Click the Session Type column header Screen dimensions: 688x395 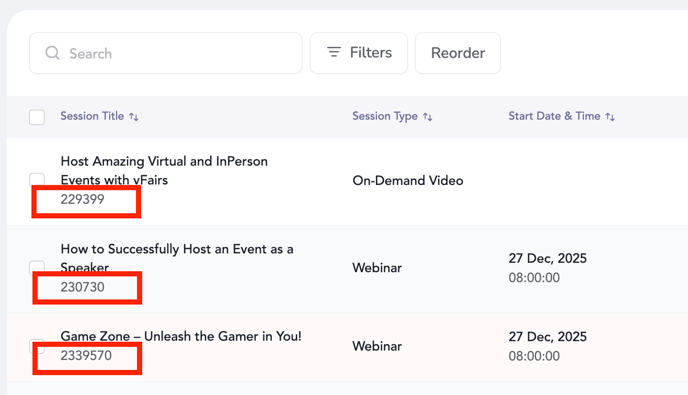tap(385, 116)
